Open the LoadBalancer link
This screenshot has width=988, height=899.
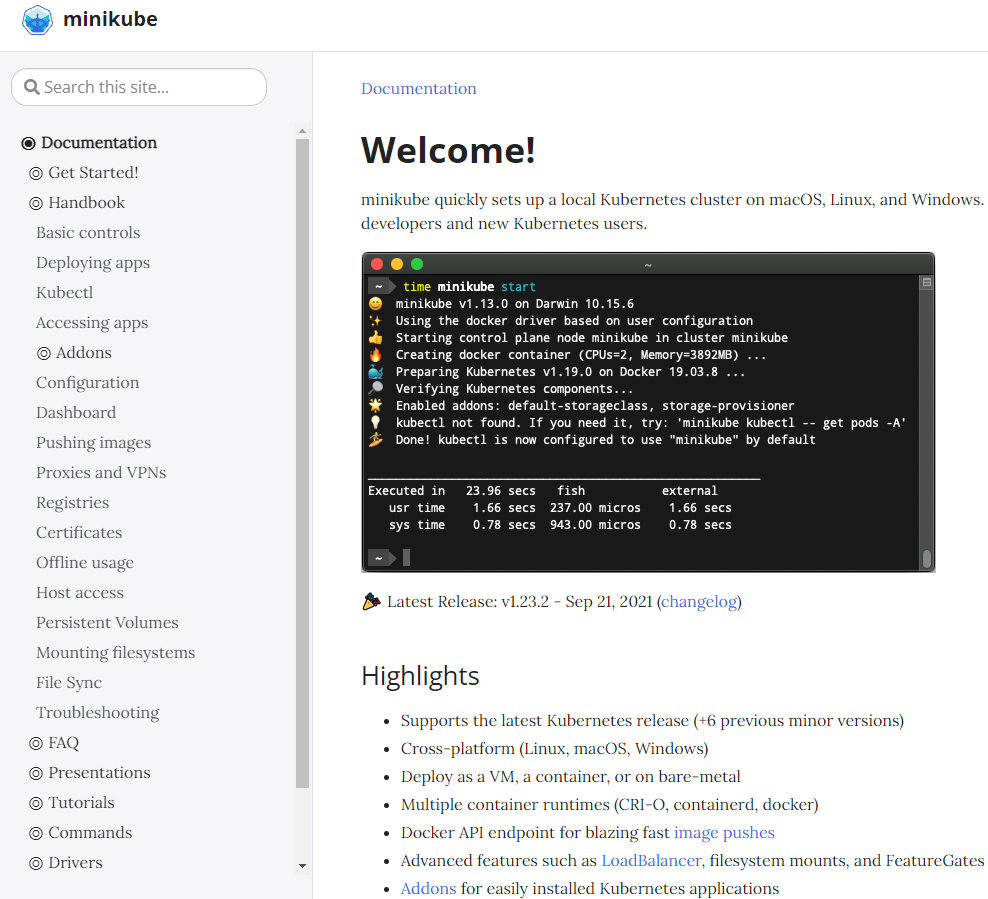[651, 861]
